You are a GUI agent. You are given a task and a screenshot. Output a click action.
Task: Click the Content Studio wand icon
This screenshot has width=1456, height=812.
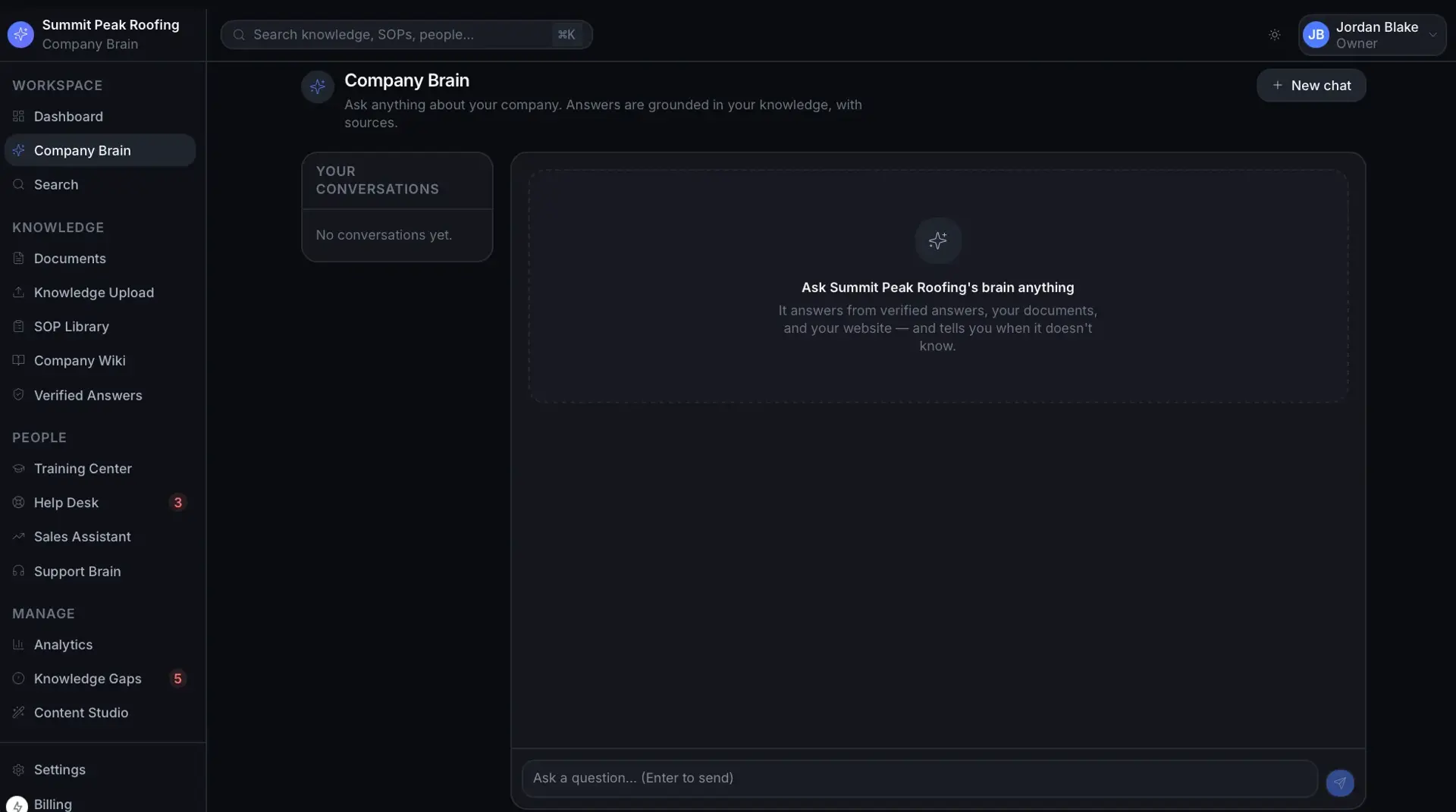pyautogui.click(x=19, y=712)
